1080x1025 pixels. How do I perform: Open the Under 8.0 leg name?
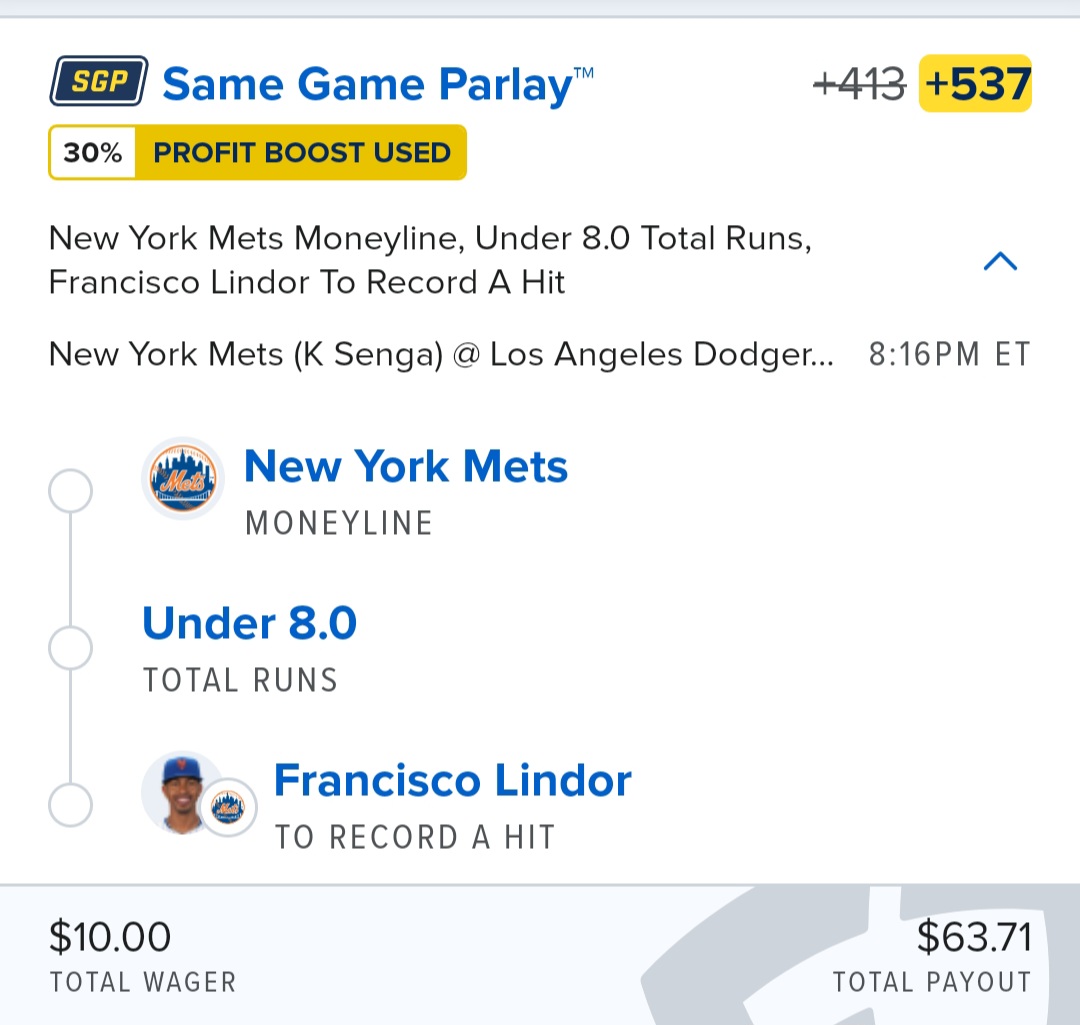249,623
